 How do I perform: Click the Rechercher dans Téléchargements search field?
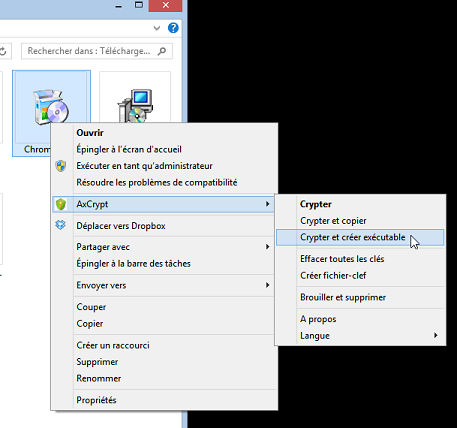(97, 51)
